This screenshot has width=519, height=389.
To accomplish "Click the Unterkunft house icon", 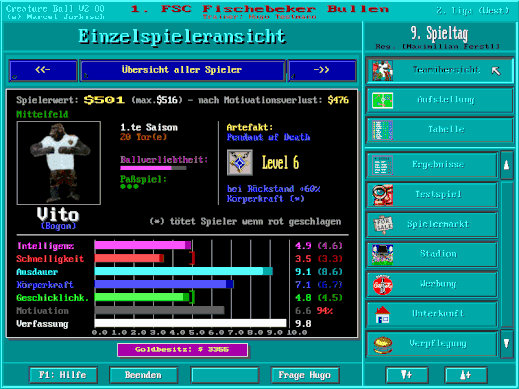I will coord(382,315).
